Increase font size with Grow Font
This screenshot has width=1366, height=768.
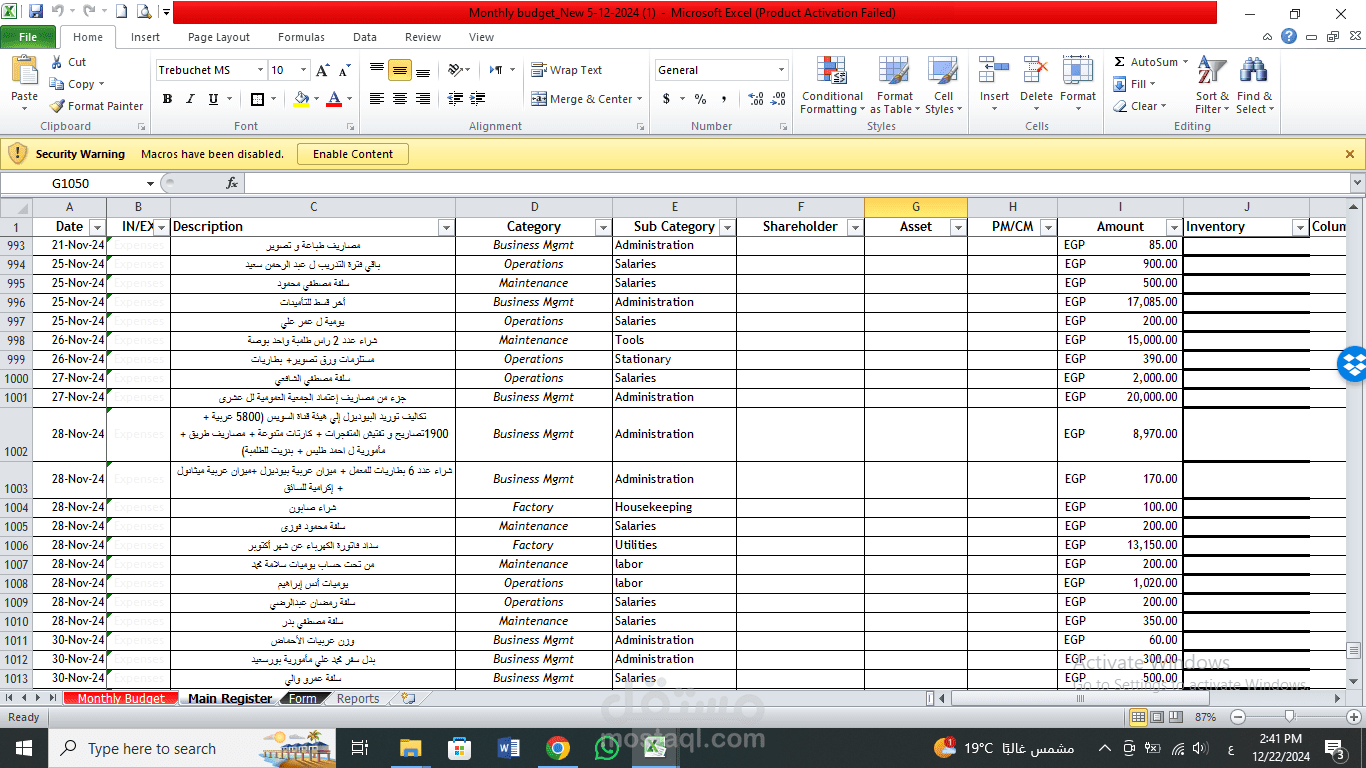tap(322, 70)
